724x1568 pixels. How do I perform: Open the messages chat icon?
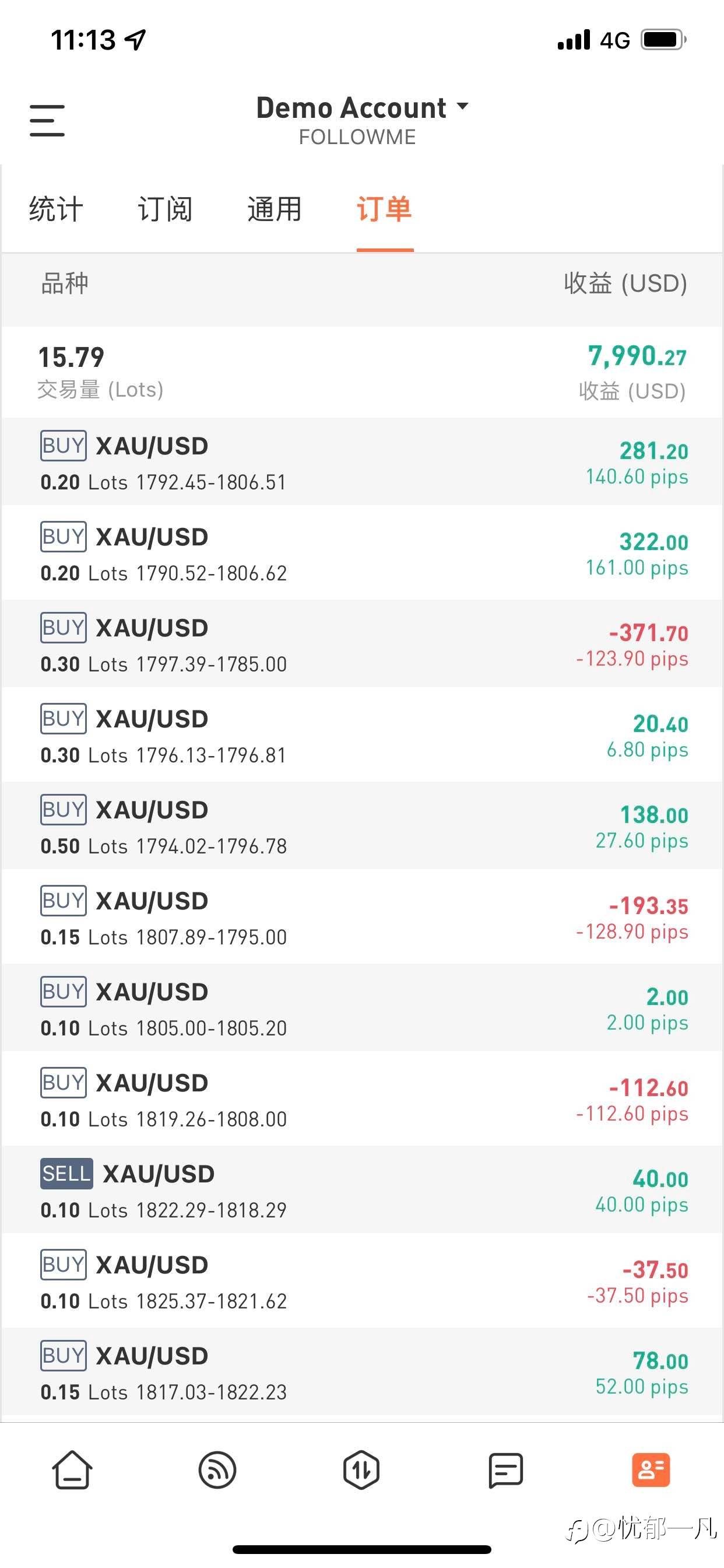(505, 1470)
